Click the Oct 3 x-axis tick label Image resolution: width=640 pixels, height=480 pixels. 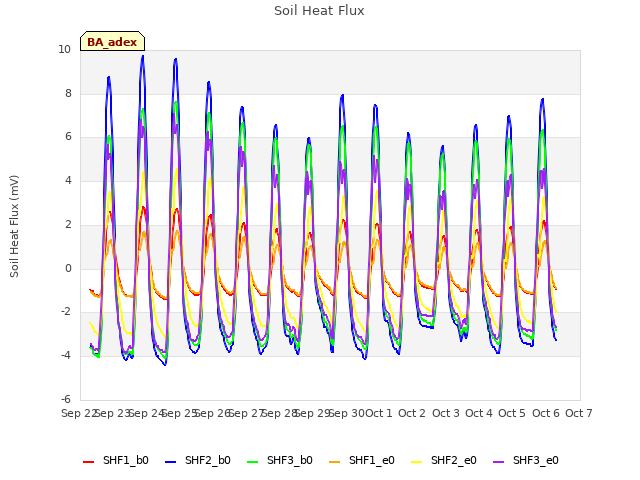(x=446, y=413)
